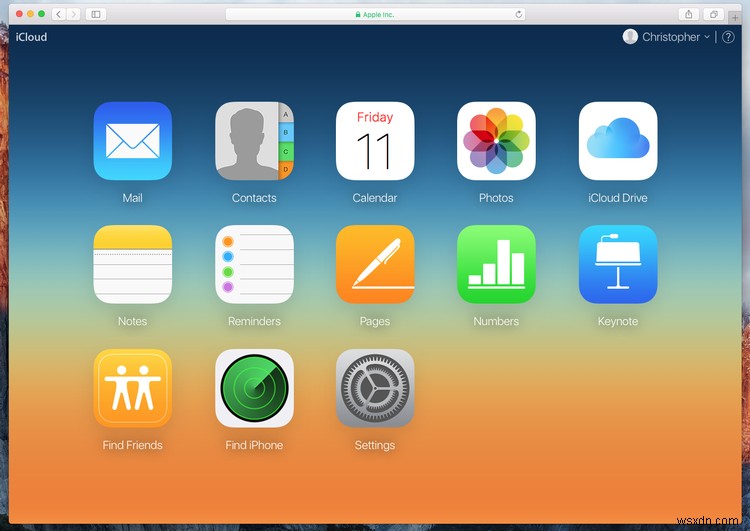This screenshot has height=531, width=750.
Task: Open the Keynote app icon
Action: click(x=618, y=264)
